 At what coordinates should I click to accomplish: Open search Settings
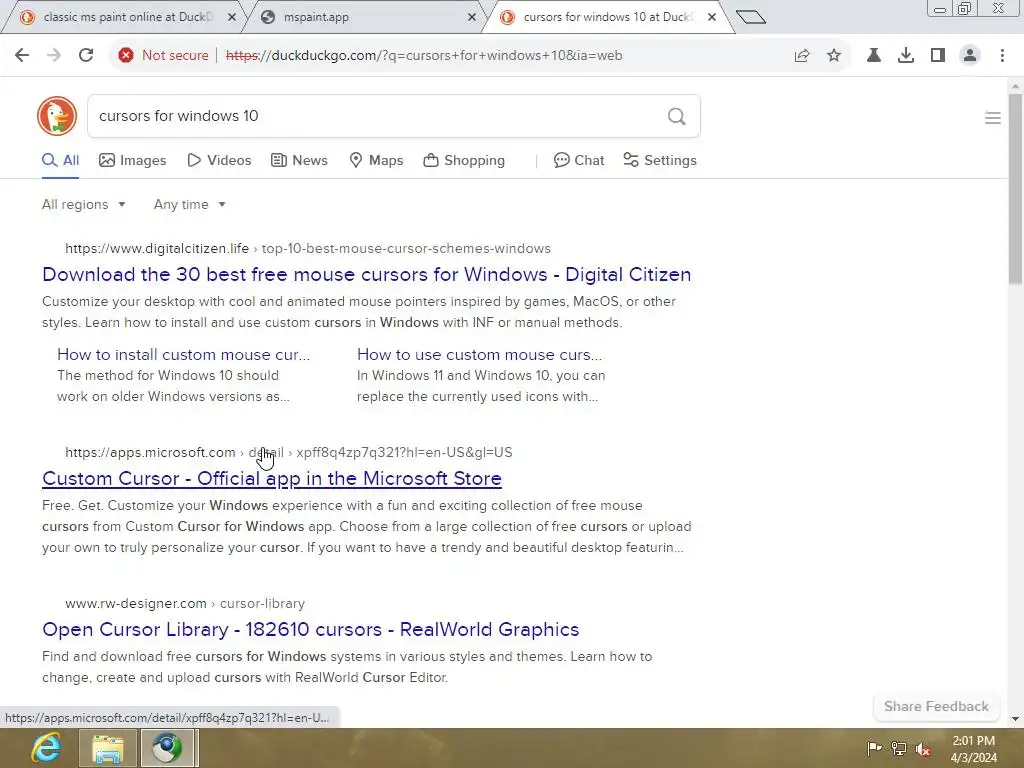660,161
